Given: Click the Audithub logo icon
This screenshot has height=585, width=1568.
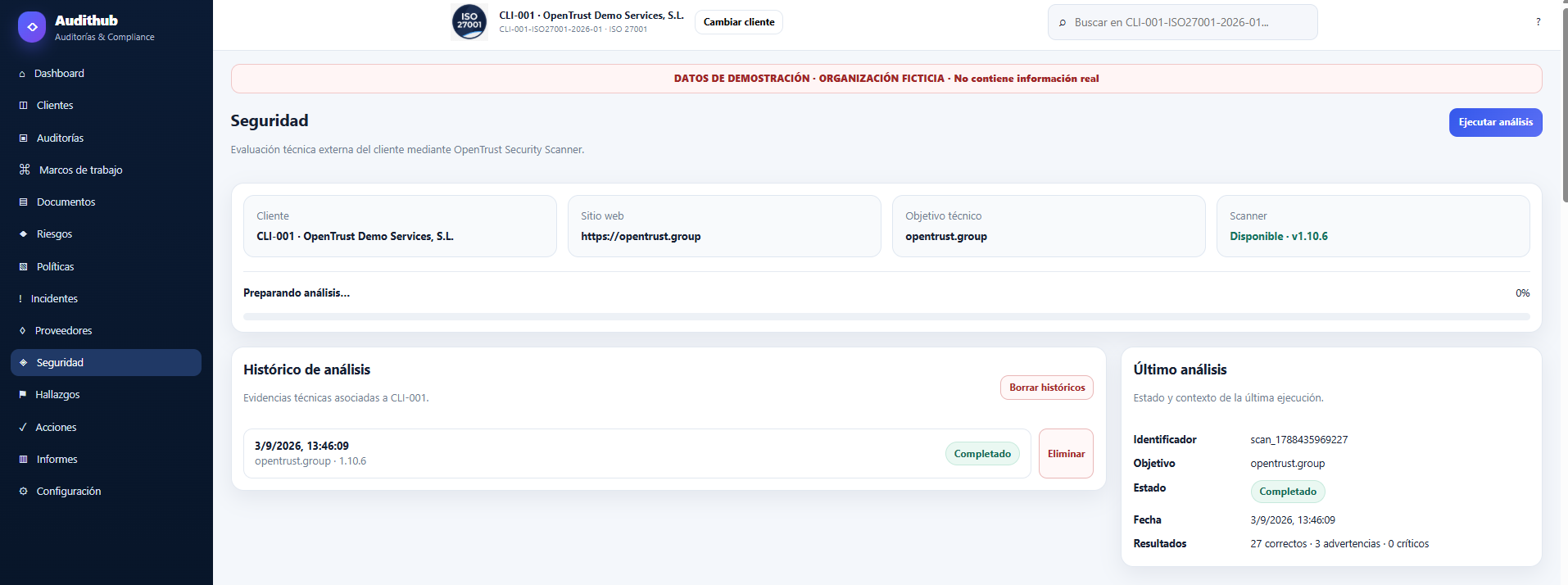Looking at the screenshot, I should [32, 27].
